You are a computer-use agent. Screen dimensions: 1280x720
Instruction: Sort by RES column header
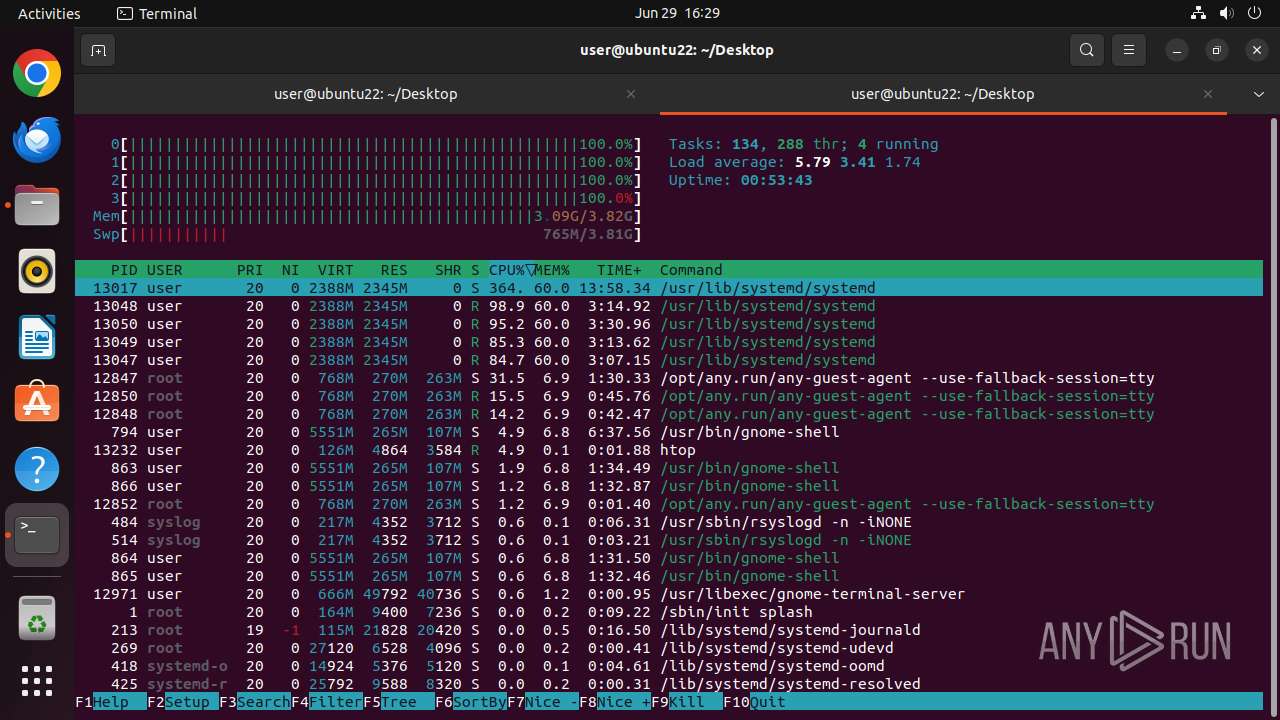[394, 270]
